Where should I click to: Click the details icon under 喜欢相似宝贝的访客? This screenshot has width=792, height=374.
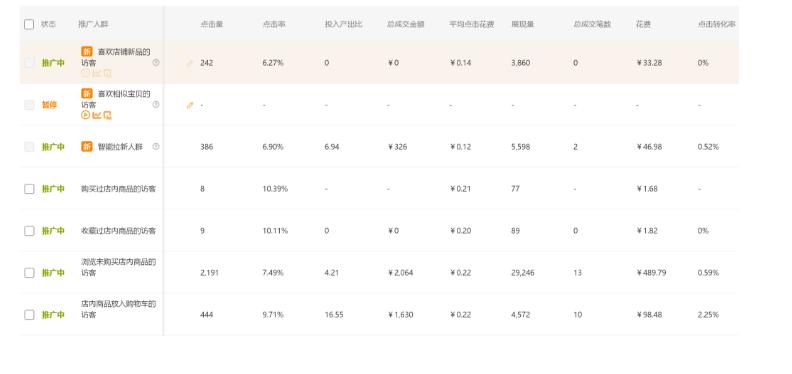107,115
